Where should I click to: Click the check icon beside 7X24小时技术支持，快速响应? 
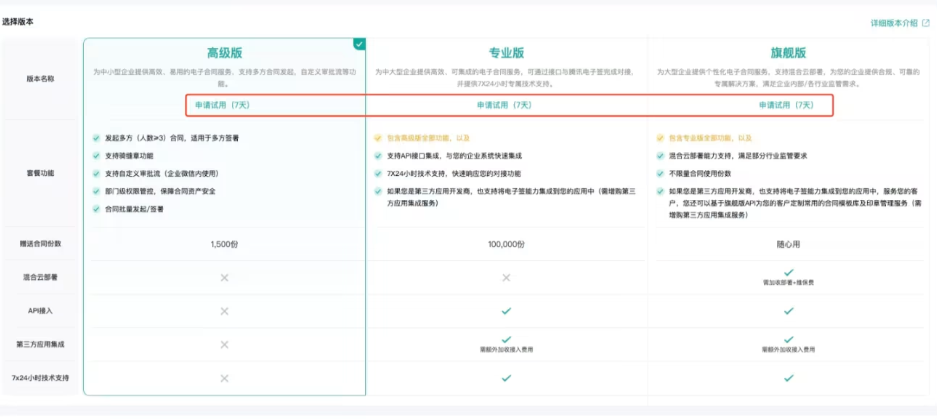[x=378, y=173]
